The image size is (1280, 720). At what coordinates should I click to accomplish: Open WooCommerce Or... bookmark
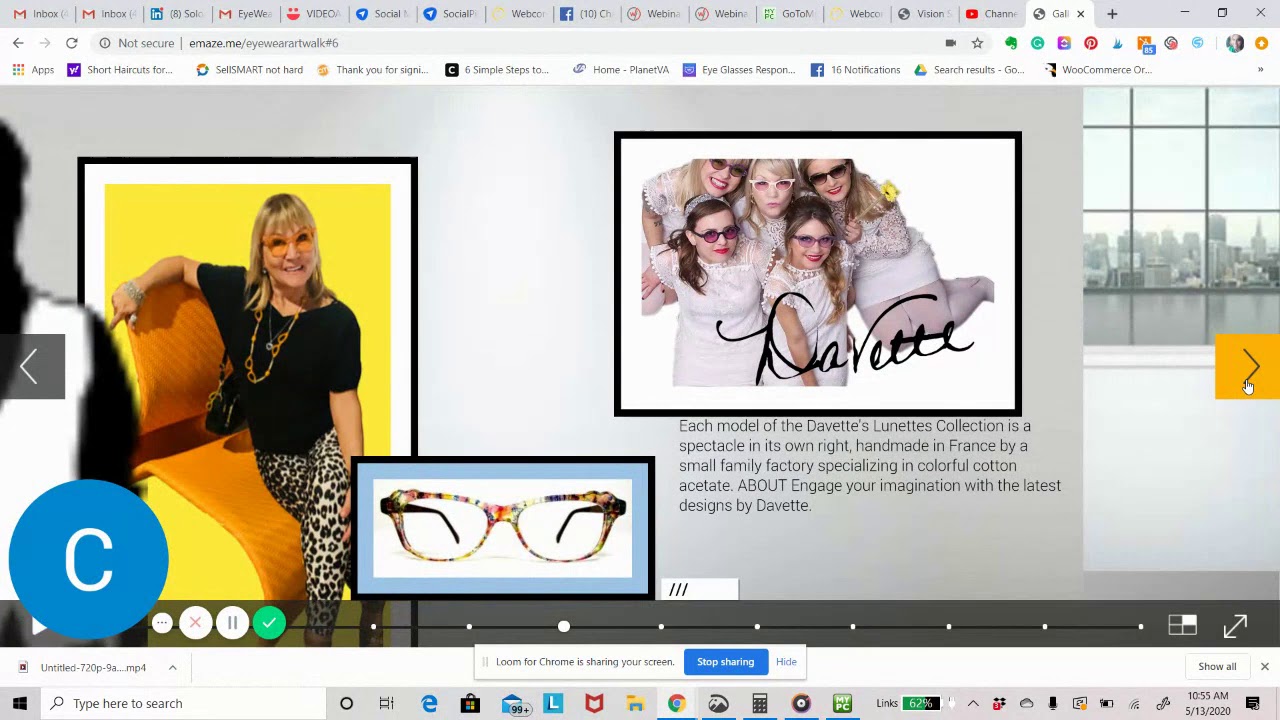pos(1098,70)
